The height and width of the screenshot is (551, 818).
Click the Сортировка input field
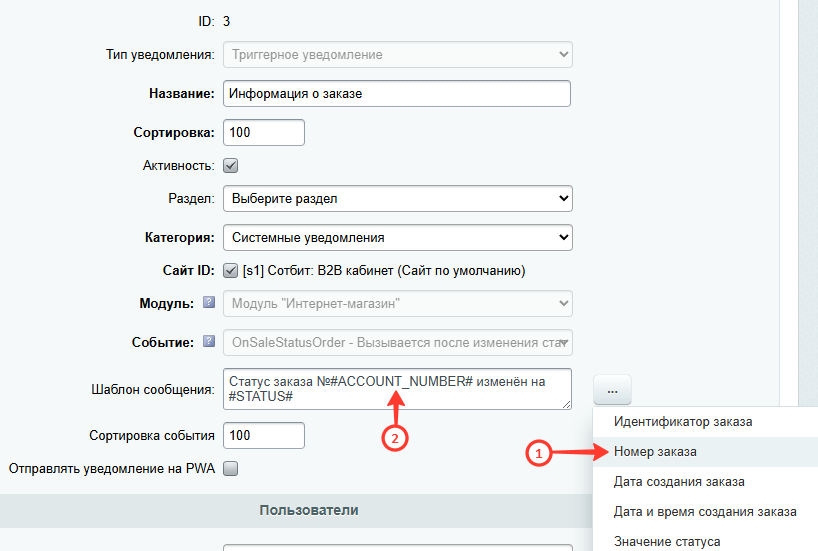tap(264, 133)
